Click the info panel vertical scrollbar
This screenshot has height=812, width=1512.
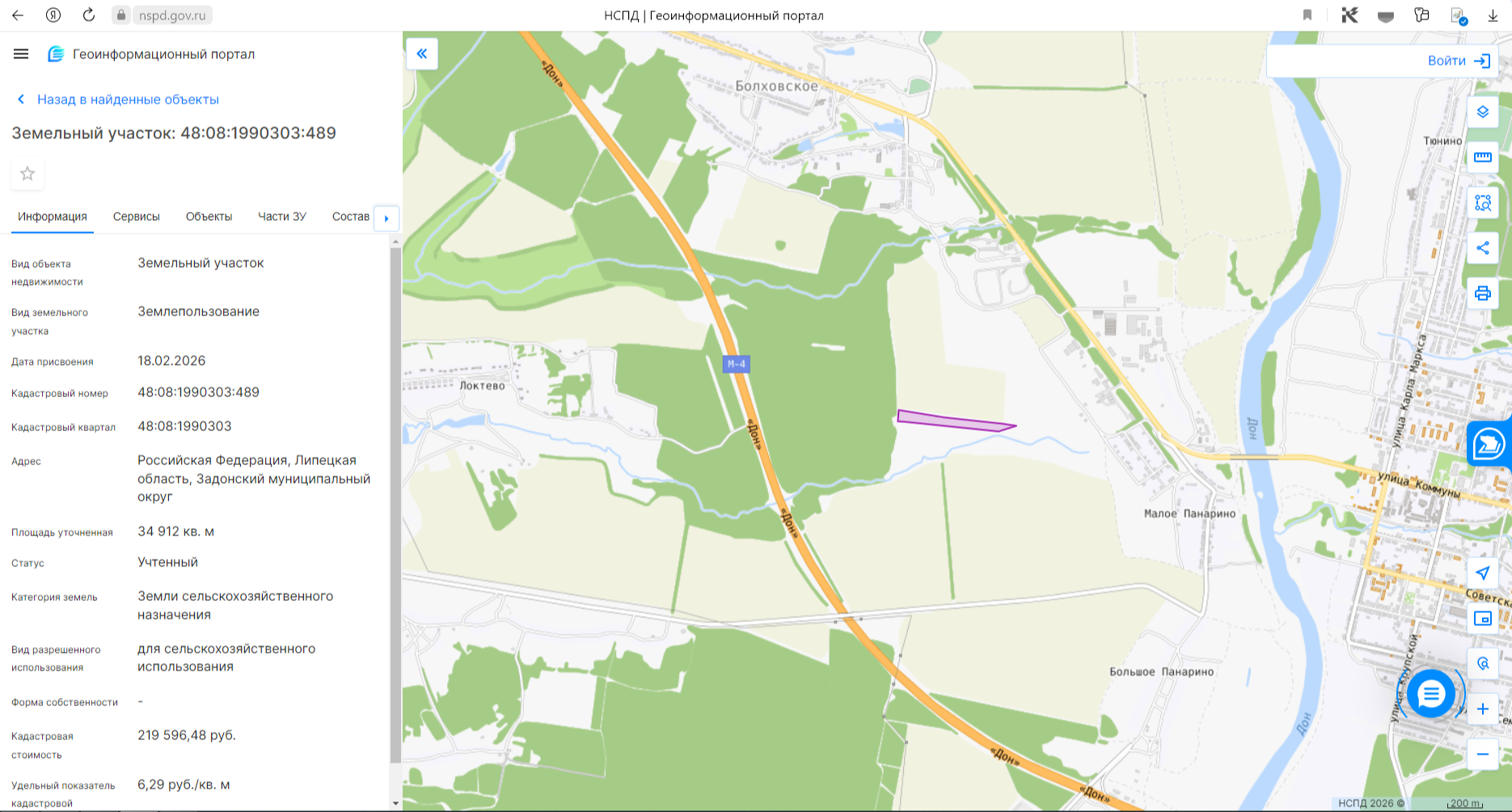[x=395, y=505]
